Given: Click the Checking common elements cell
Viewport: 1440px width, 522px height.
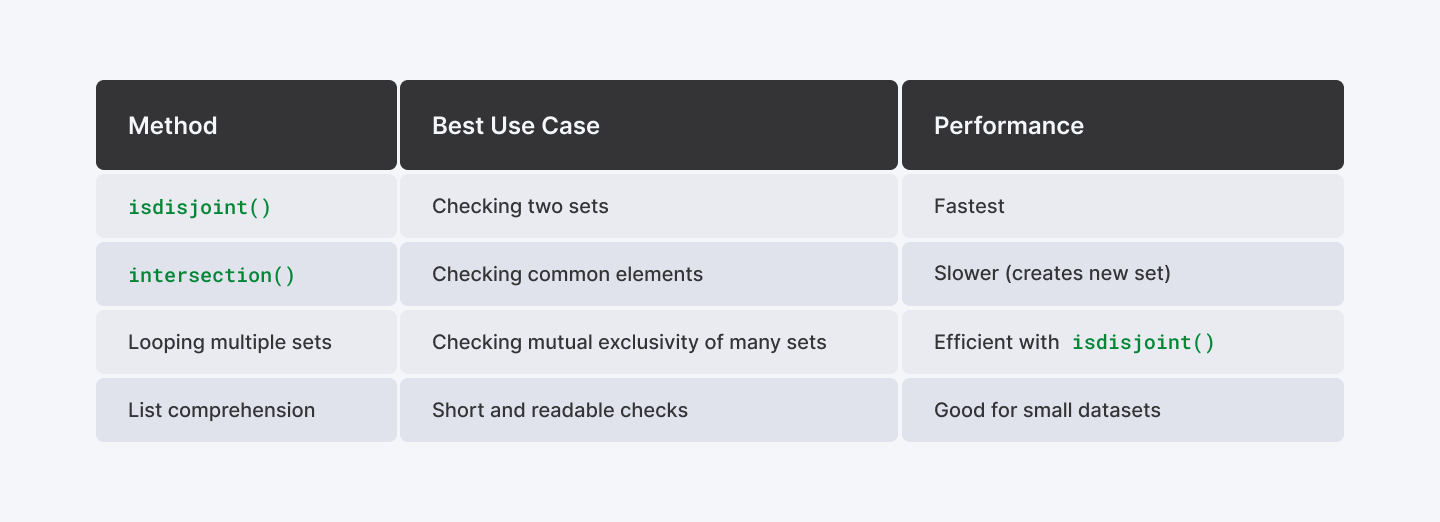Looking at the screenshot, I should coord(649,274).
